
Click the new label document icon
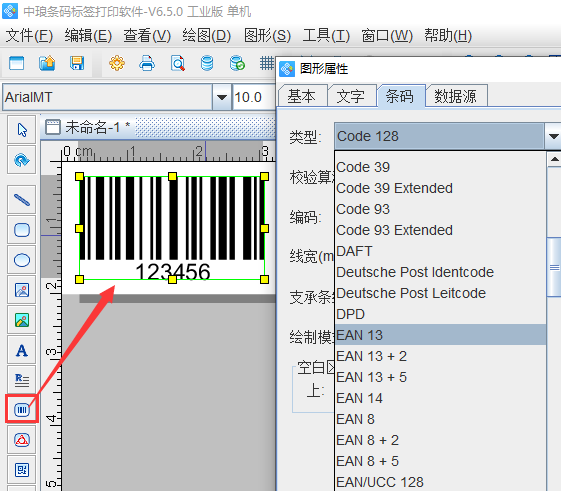pos(16,63)
